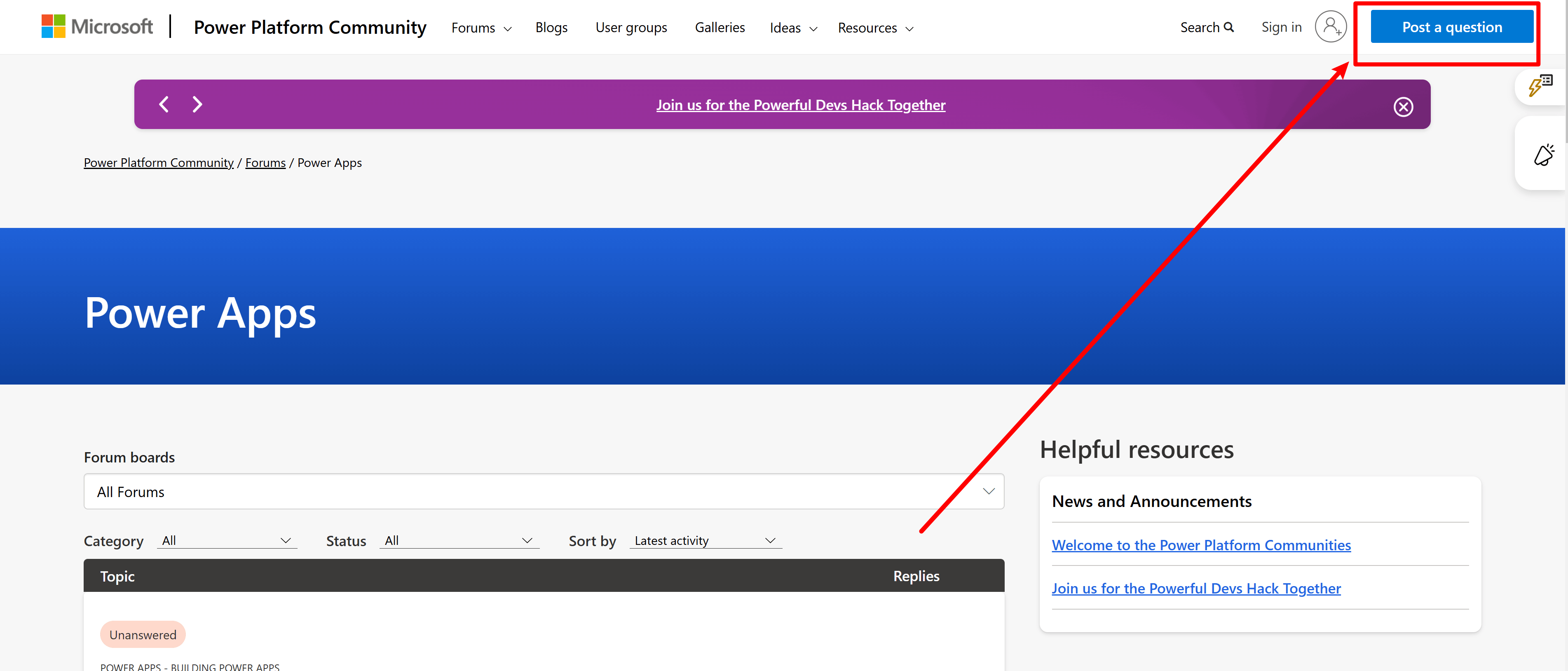1568x671 pixels.
Task: Go to the Blogs section
Action: [551, 27]
